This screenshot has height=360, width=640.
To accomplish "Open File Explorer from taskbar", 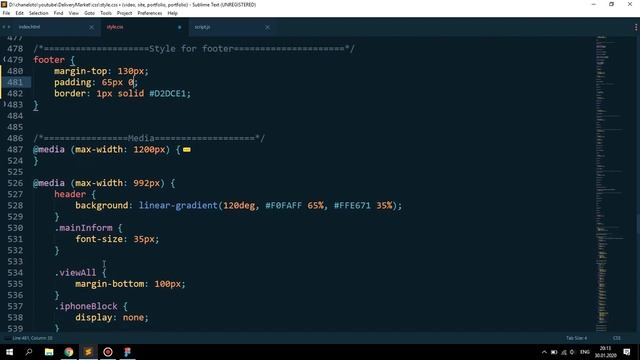I will point(49,352).
